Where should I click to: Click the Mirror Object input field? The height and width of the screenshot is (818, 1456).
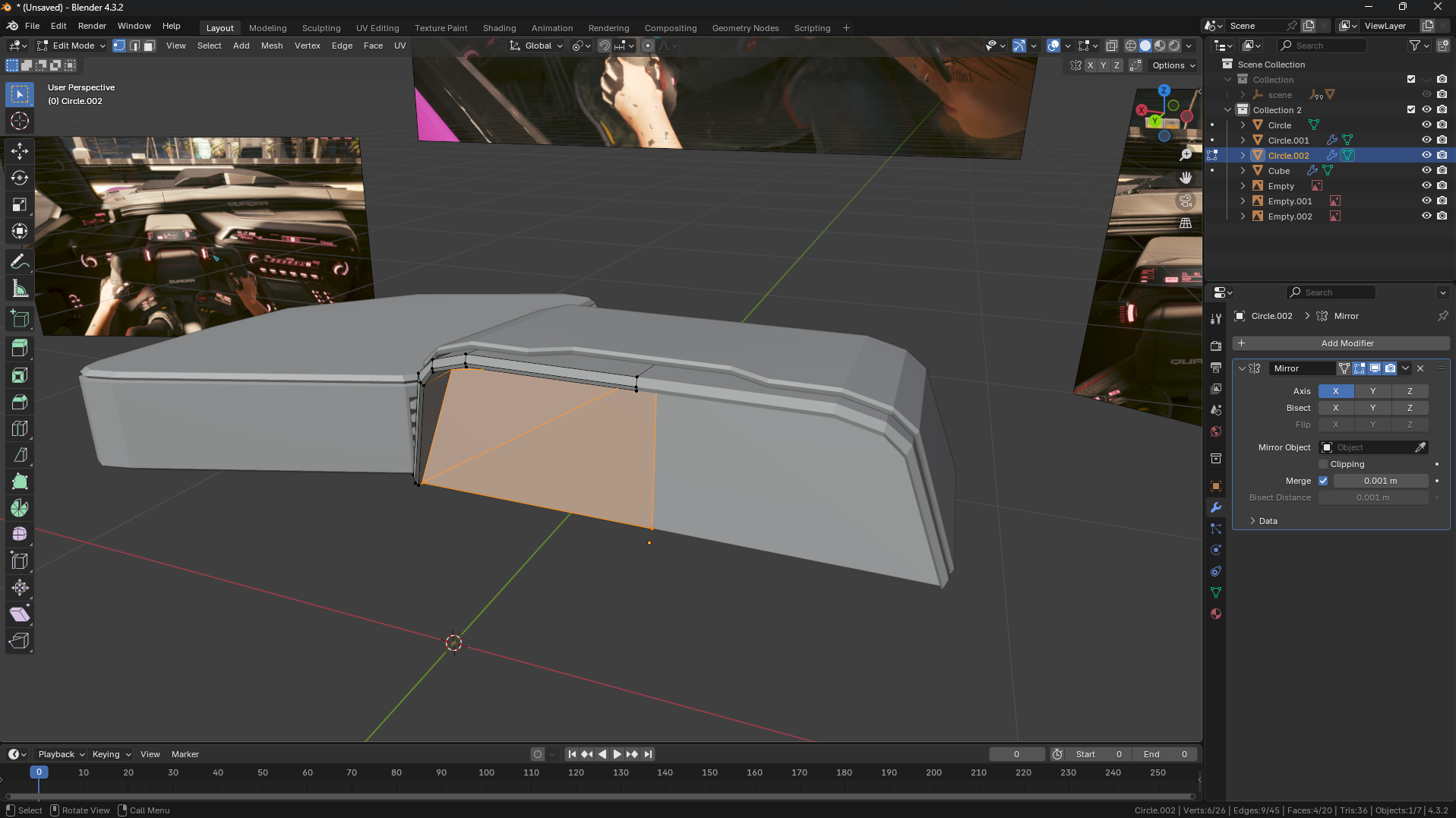click(1372, 447)
